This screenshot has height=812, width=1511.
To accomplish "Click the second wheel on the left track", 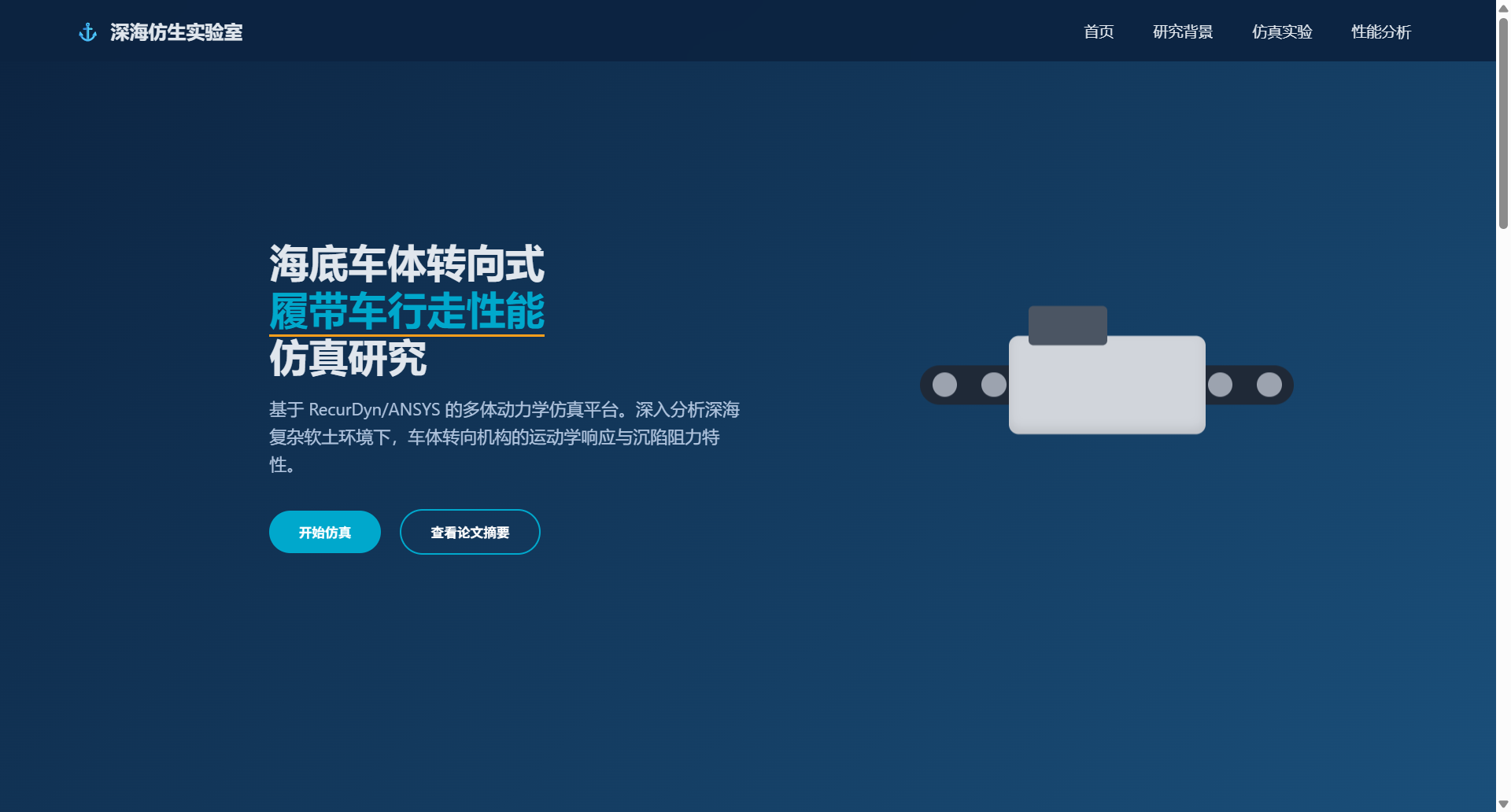I will [x=992, y=385].
